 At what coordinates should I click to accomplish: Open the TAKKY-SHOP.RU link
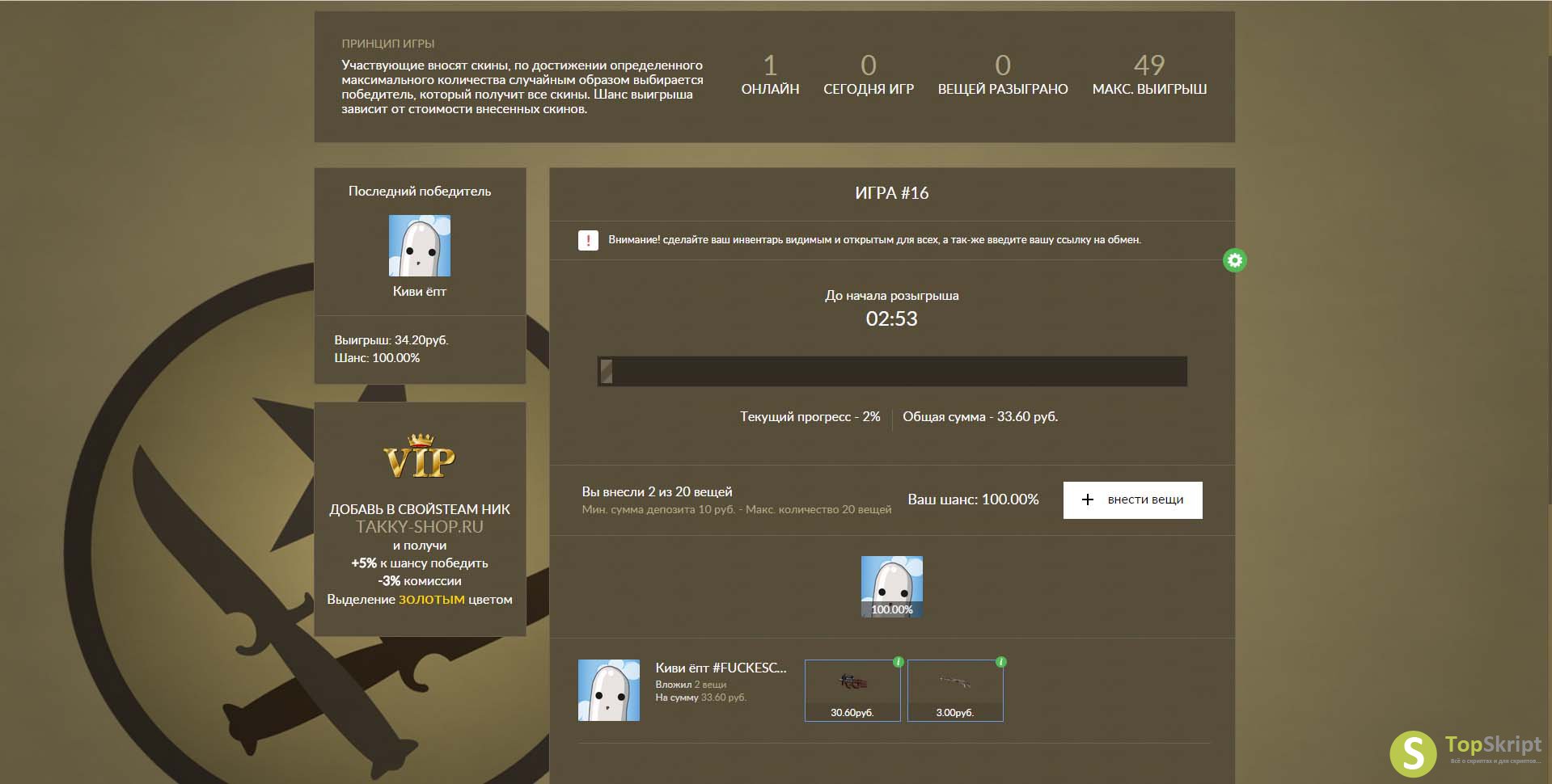coord(419,527)
